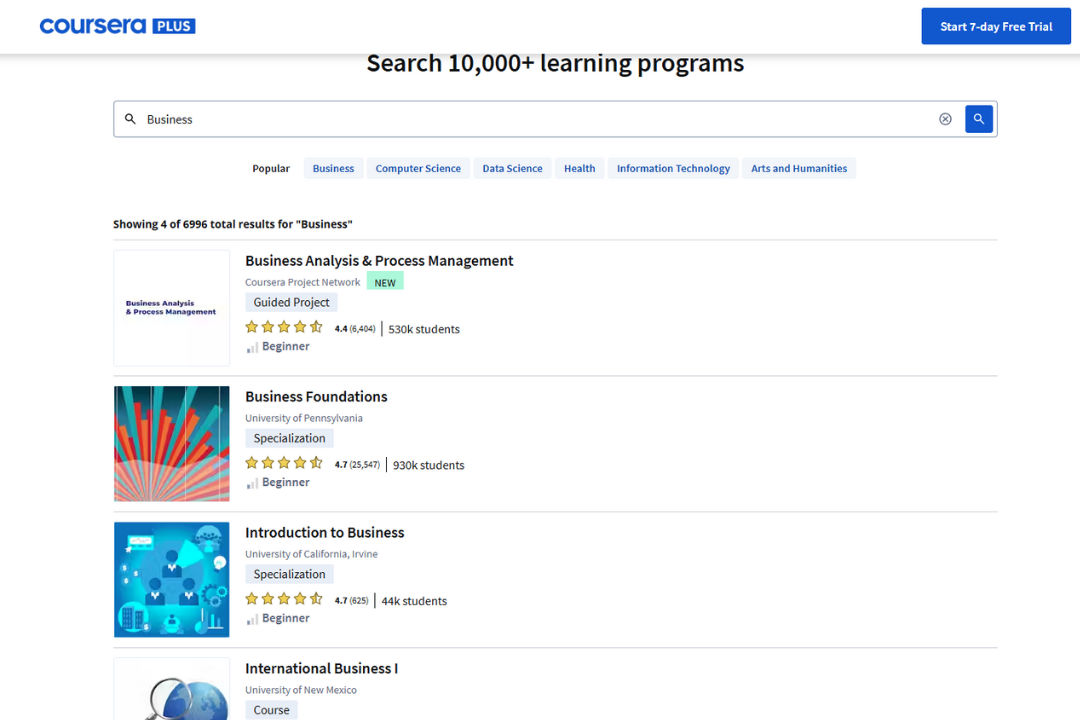Click the NEW badge on Business Analysis & Process Management
1080x720 pixels.
tap(385, 281)
